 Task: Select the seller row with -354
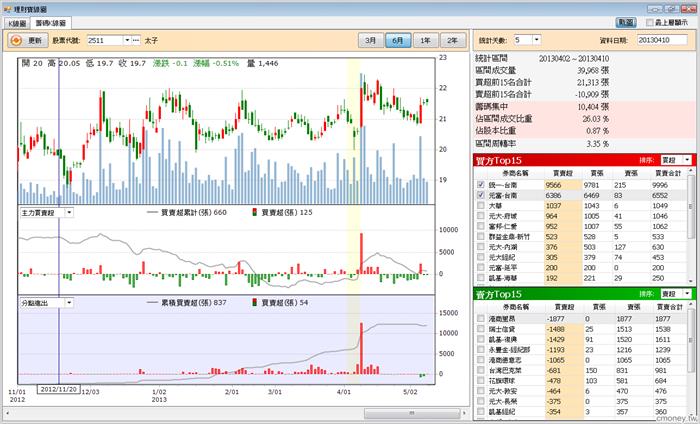pos(581,412)
